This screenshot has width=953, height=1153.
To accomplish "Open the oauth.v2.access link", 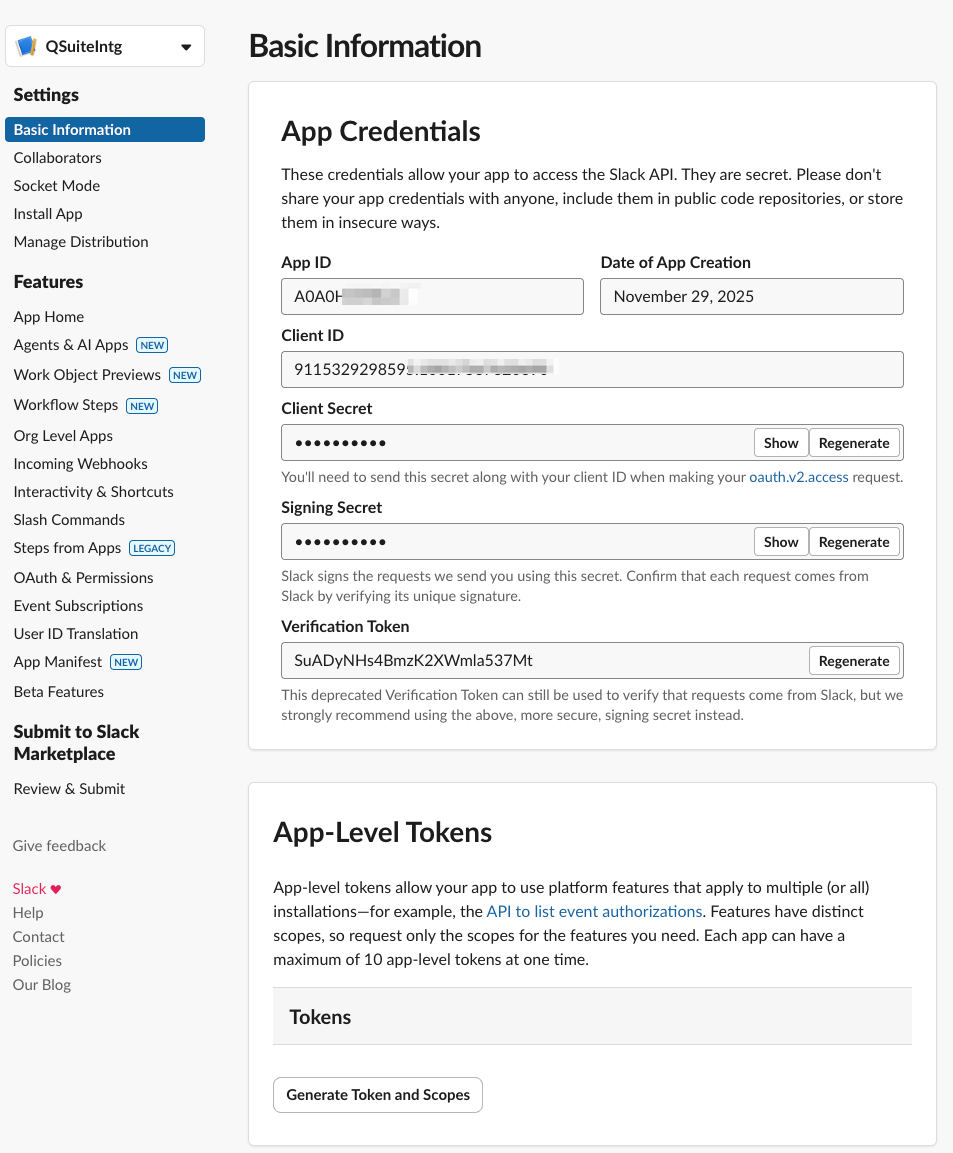I will (x=799, y=477).
